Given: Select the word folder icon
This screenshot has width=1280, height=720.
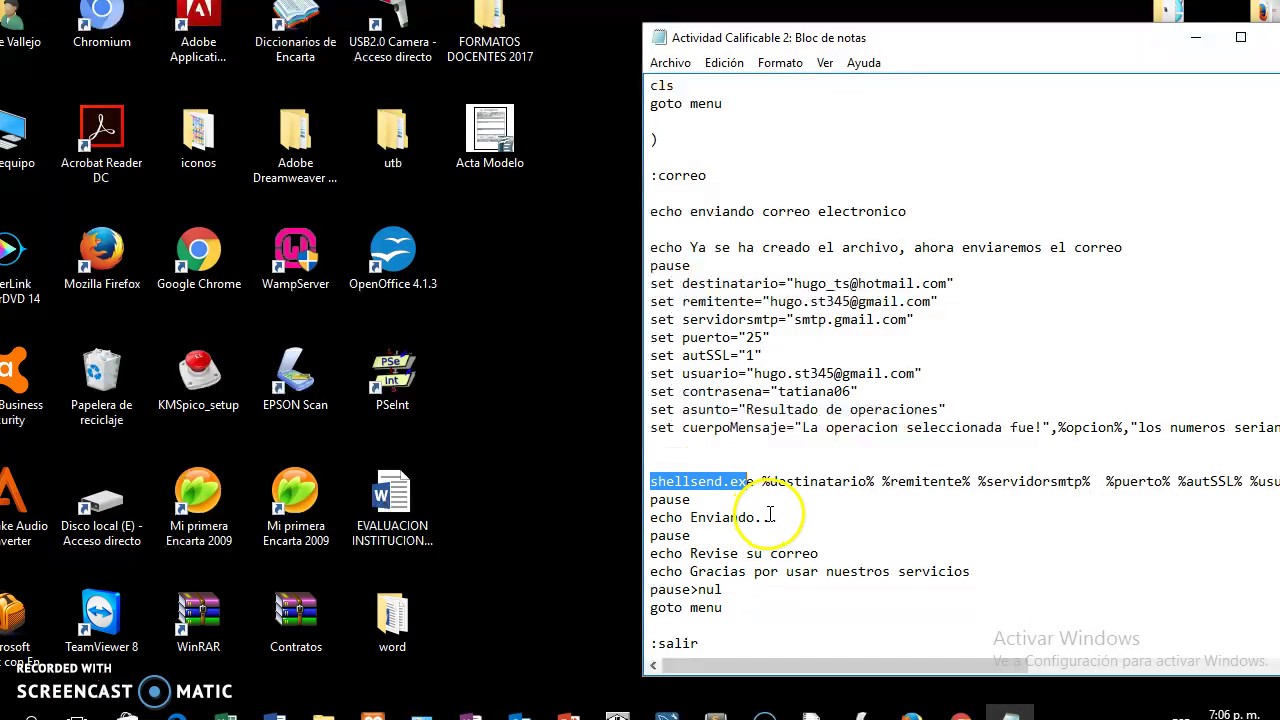Looking at the screenshot, I should pos(392,622).
